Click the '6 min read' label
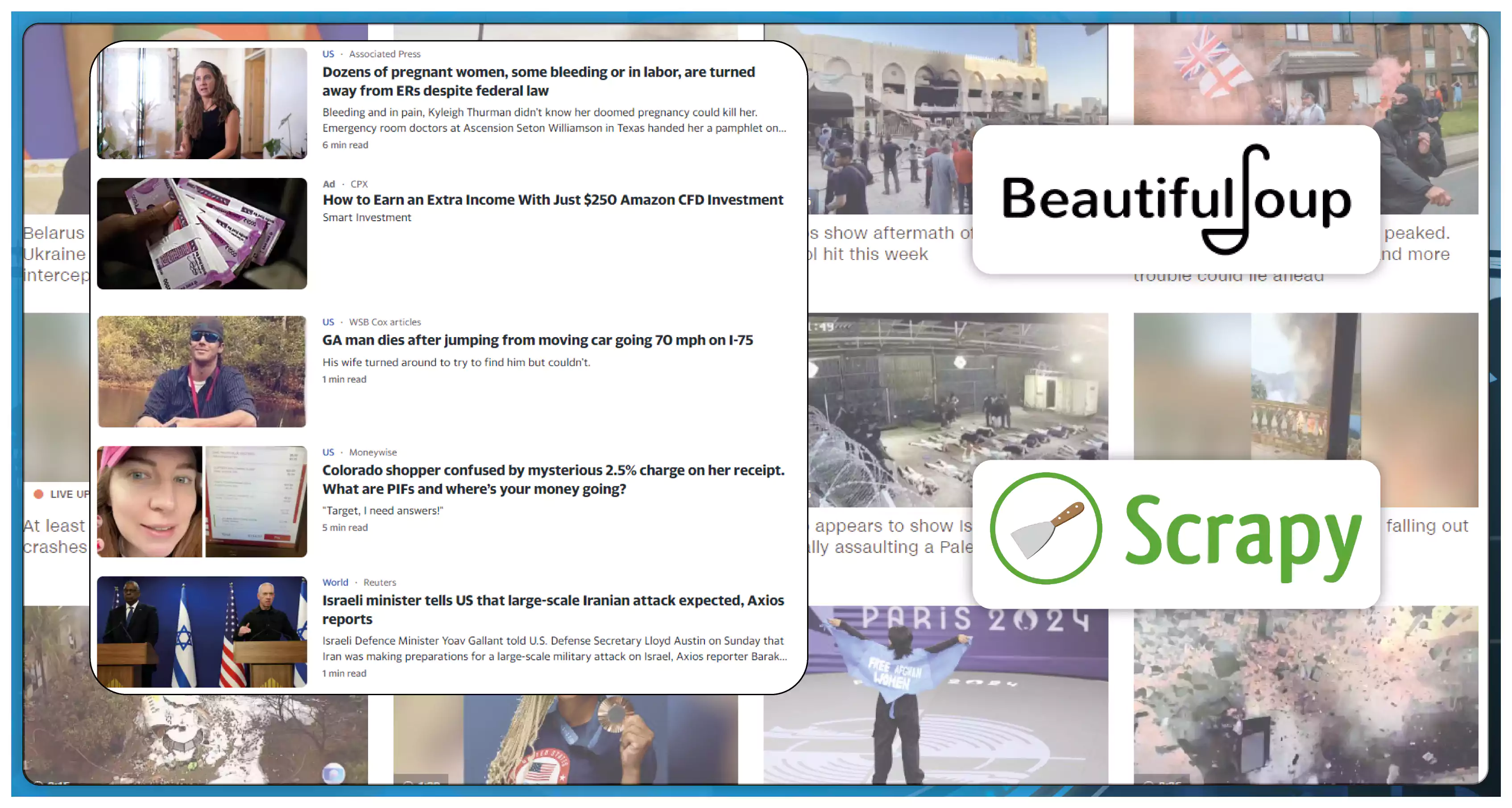1512x808 pixels. tap(345, 145)
